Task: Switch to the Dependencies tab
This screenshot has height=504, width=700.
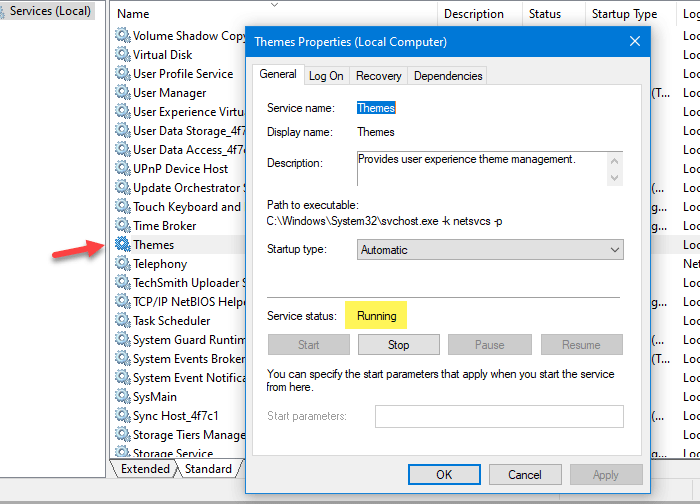Action: coord(448,75)
